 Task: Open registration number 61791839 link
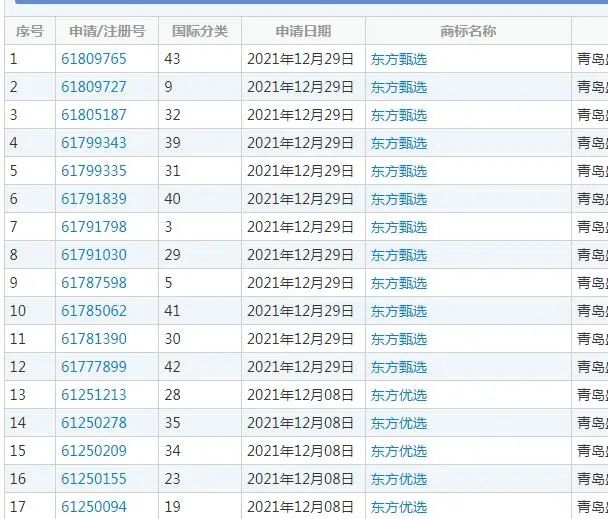click(94, 199)
